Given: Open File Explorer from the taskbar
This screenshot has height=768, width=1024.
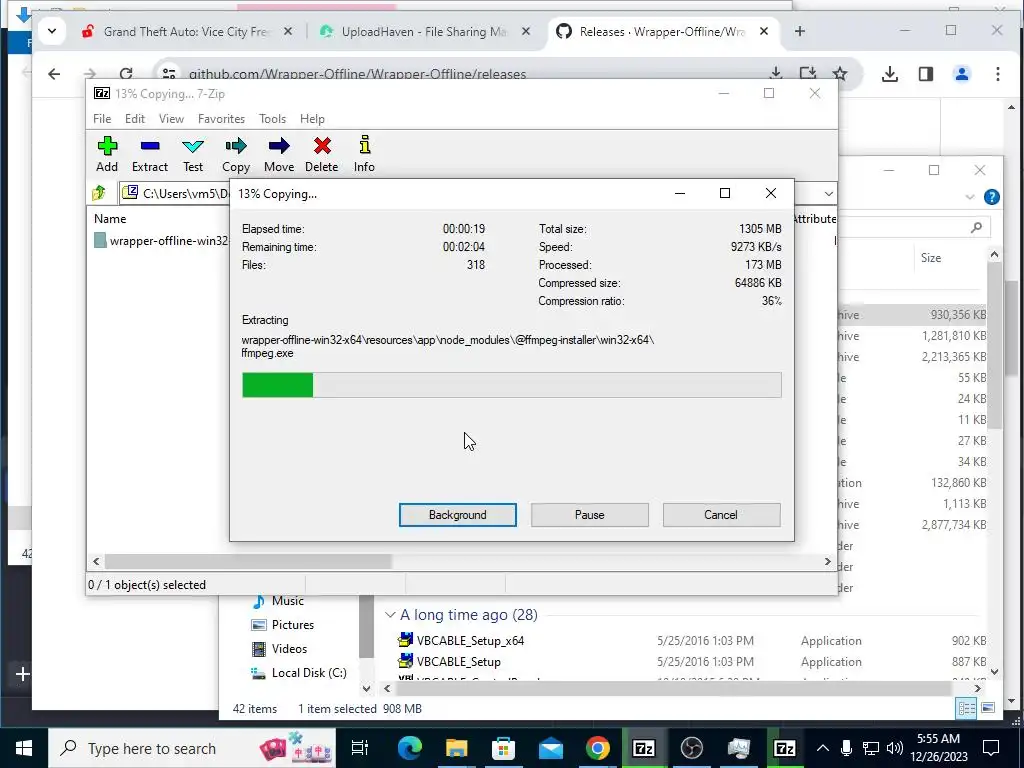Looking at the screenshot, I should pos(456,748).
